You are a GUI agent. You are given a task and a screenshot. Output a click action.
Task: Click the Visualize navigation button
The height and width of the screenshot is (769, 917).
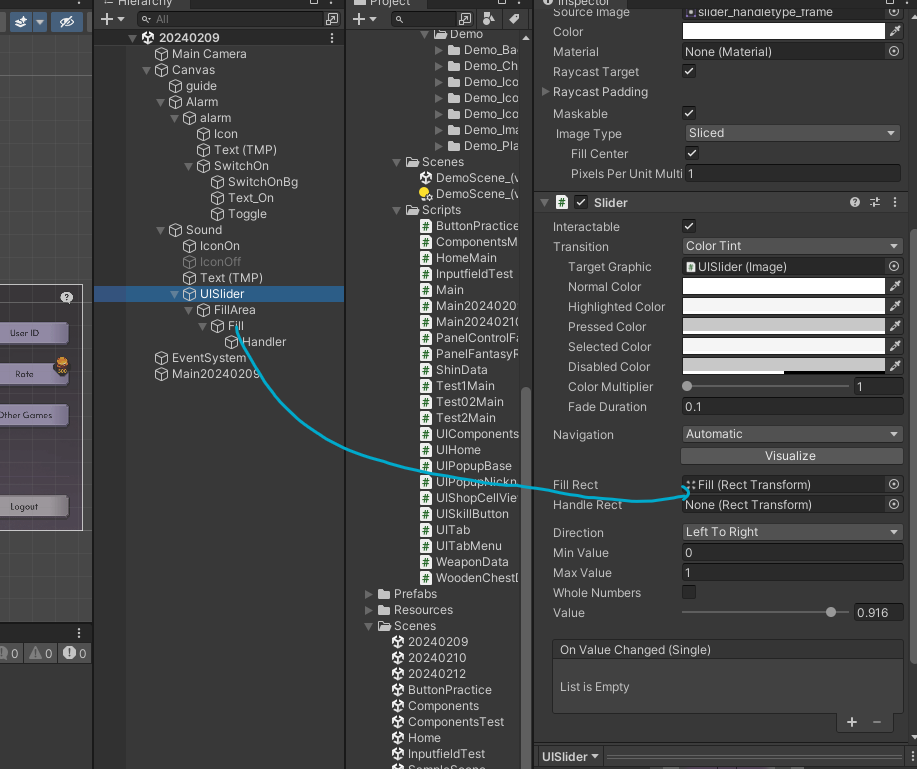point(792,456)
